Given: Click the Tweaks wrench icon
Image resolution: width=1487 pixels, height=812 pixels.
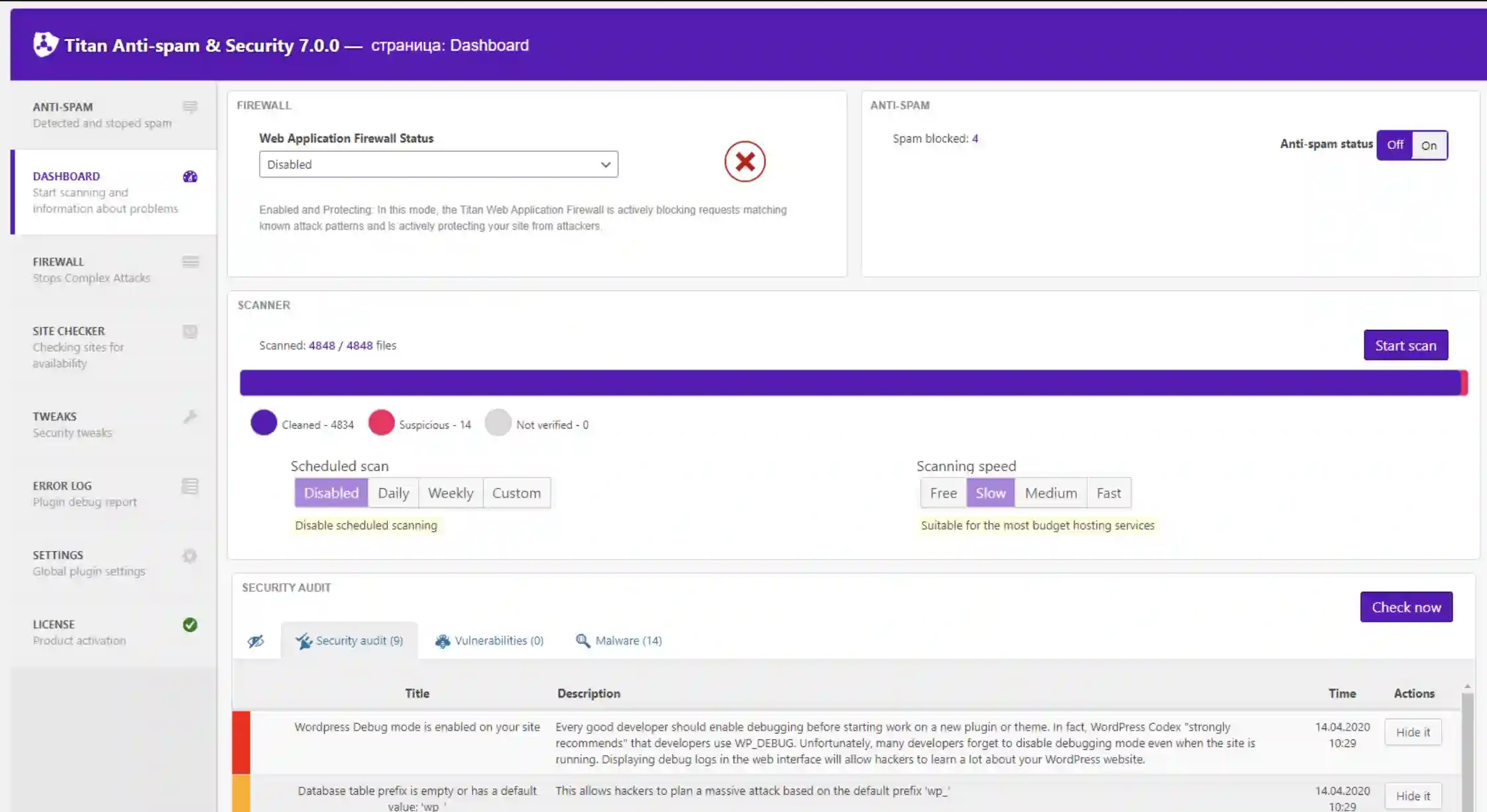Looking at the screenshot, I should click(x=190, y=417).
